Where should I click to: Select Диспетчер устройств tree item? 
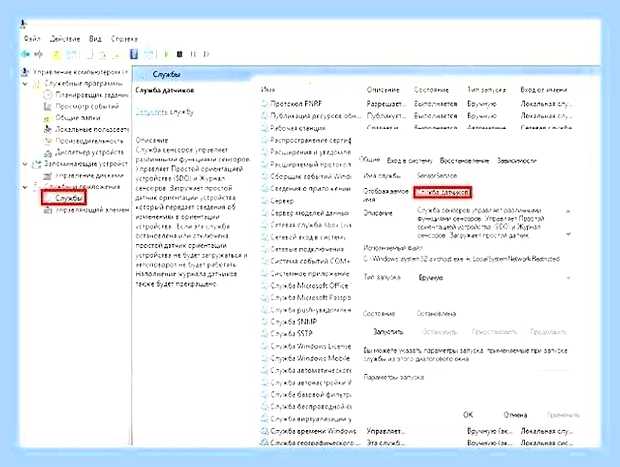coord(90,152)
